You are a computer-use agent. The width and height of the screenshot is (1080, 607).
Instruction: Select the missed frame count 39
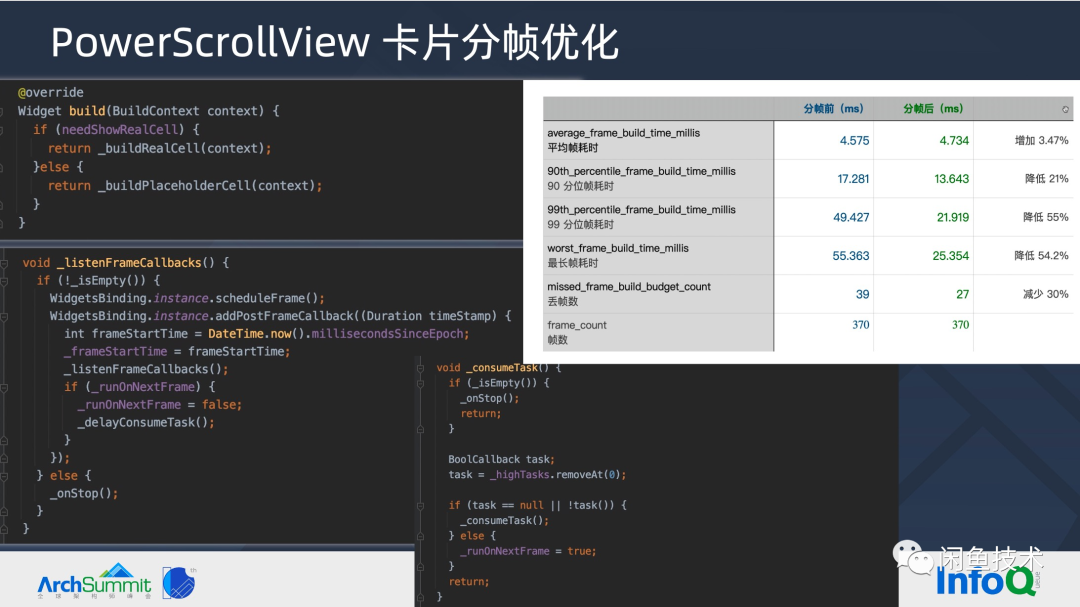coord(862,295)
